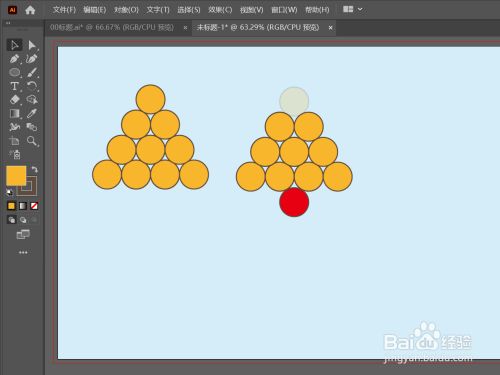Click the orange Fill color swatch
This screenshot has height=375, width=500.
pyautogui.click(x=16, y=176)
